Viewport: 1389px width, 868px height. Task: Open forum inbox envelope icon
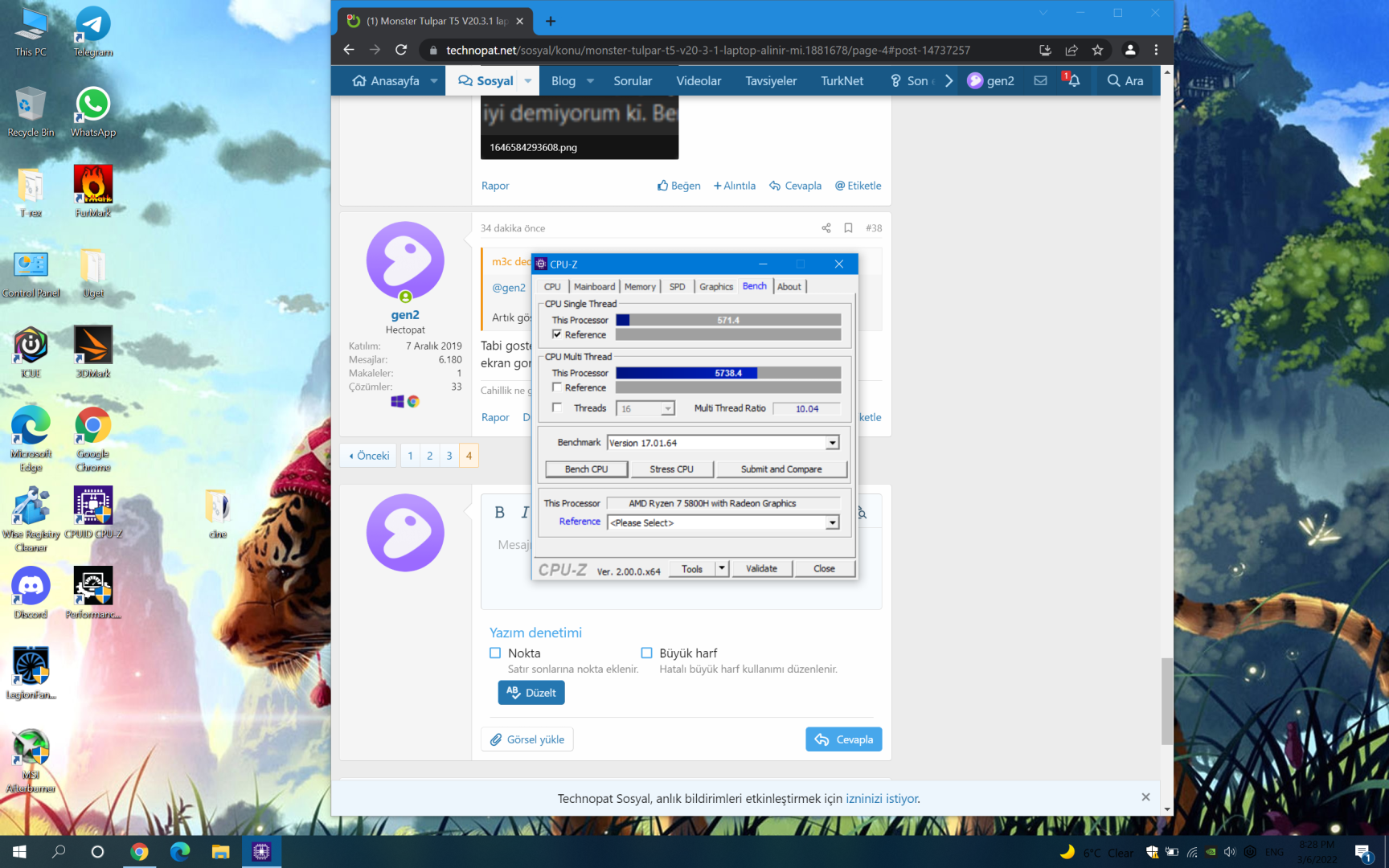(x=1040, y=80)
